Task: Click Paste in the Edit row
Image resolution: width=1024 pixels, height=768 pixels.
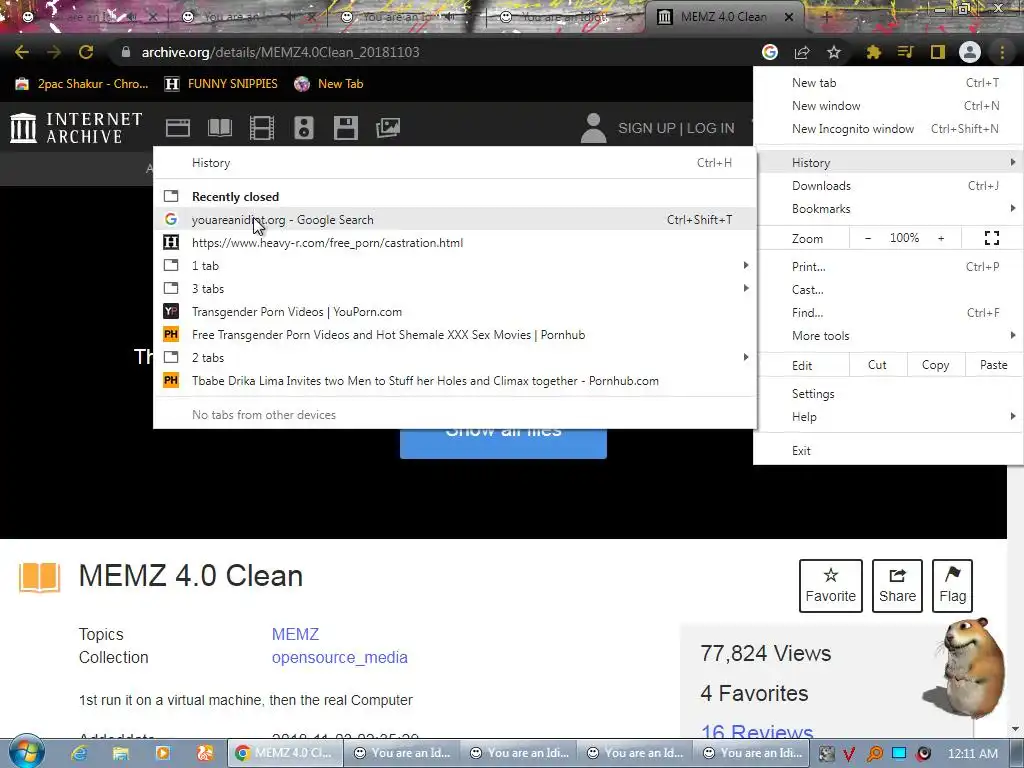Action: pyautogui.click(x=993, y=365)
